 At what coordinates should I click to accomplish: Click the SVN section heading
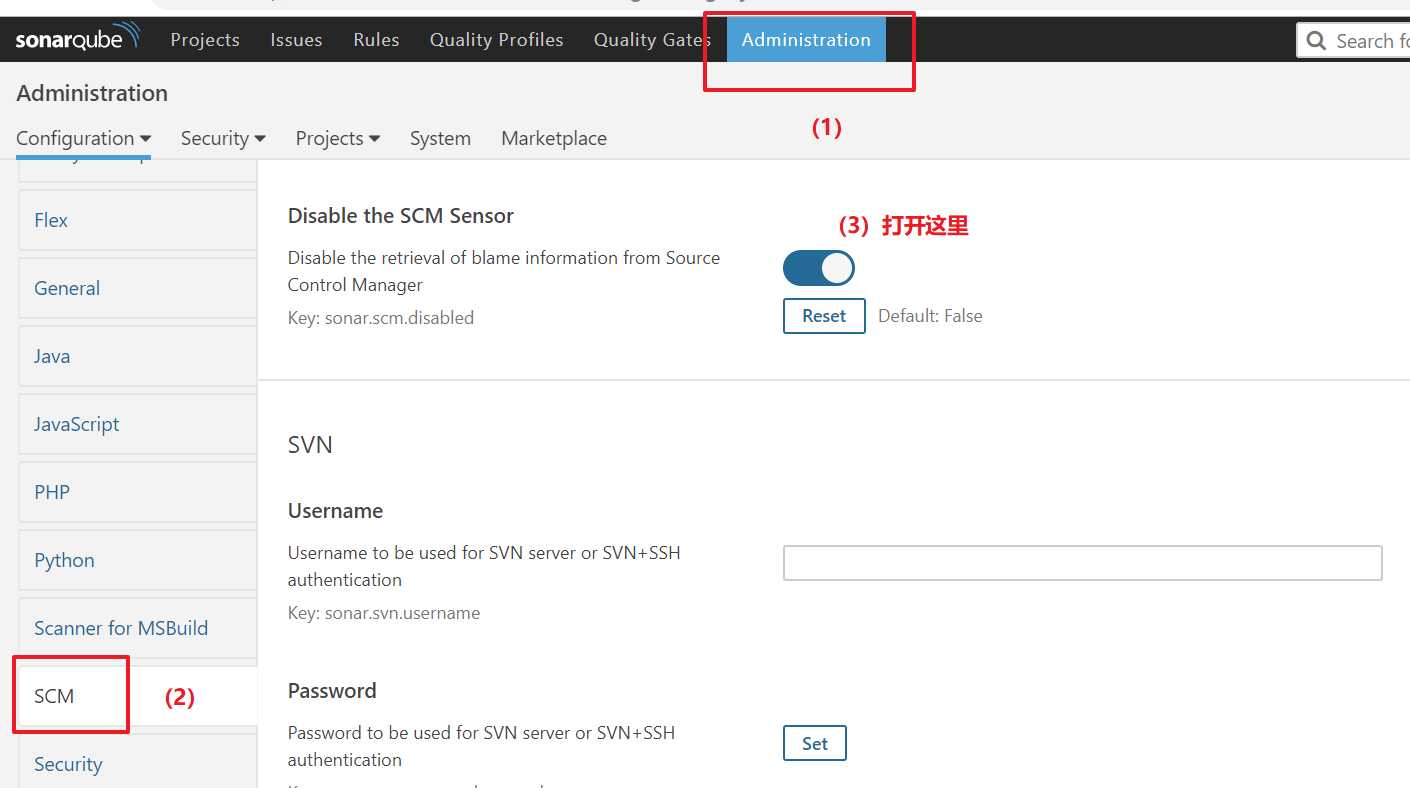(x=310, y=444)
